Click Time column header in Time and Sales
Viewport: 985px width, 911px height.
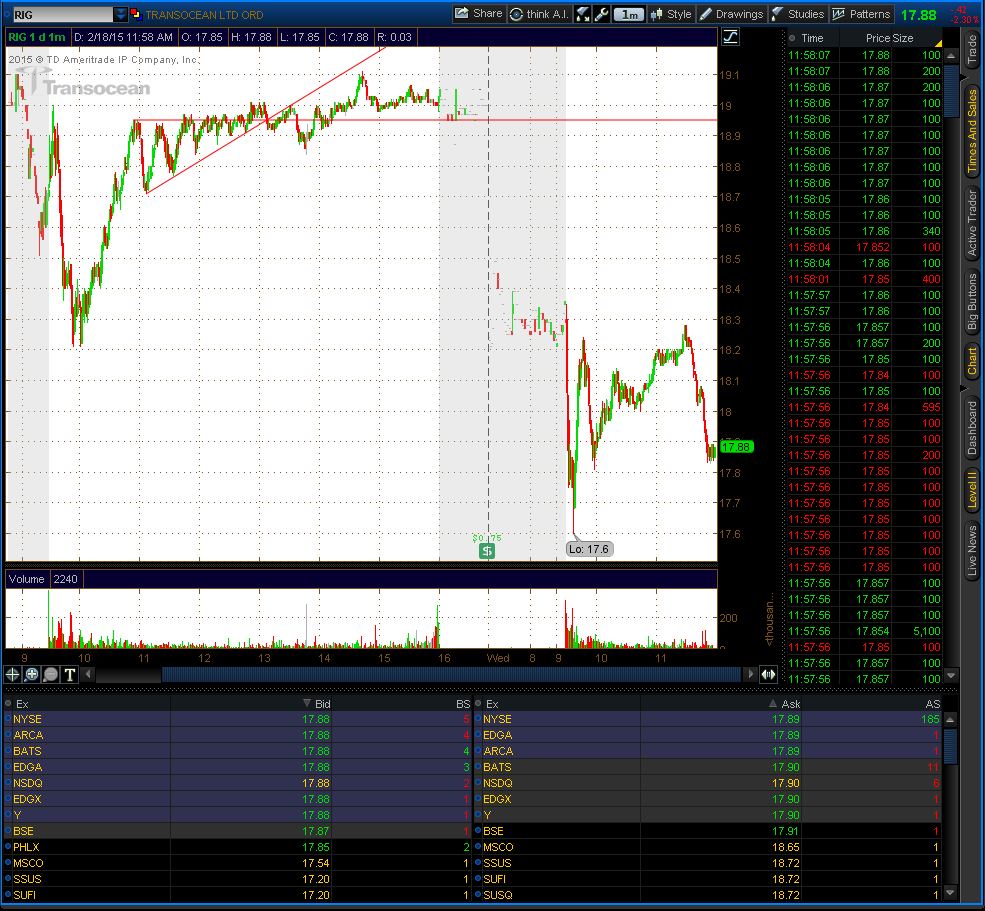812,38
